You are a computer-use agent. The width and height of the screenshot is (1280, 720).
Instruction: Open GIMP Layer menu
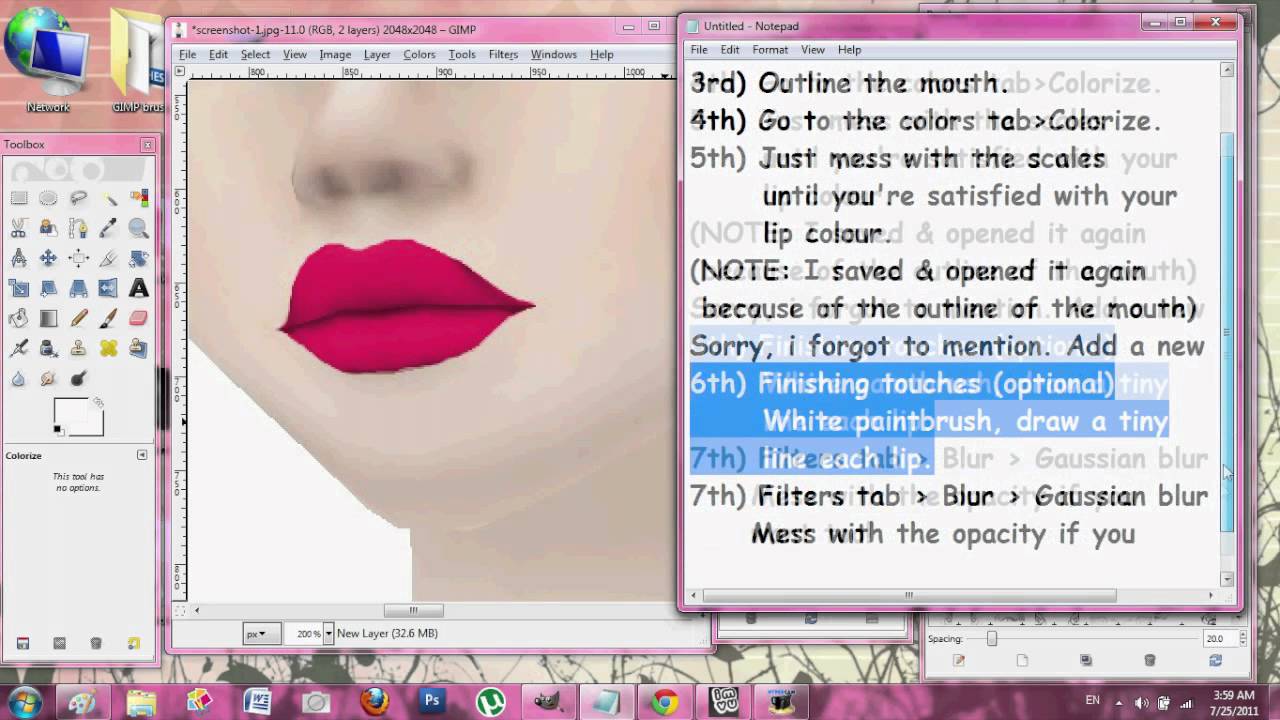(377, 54)
